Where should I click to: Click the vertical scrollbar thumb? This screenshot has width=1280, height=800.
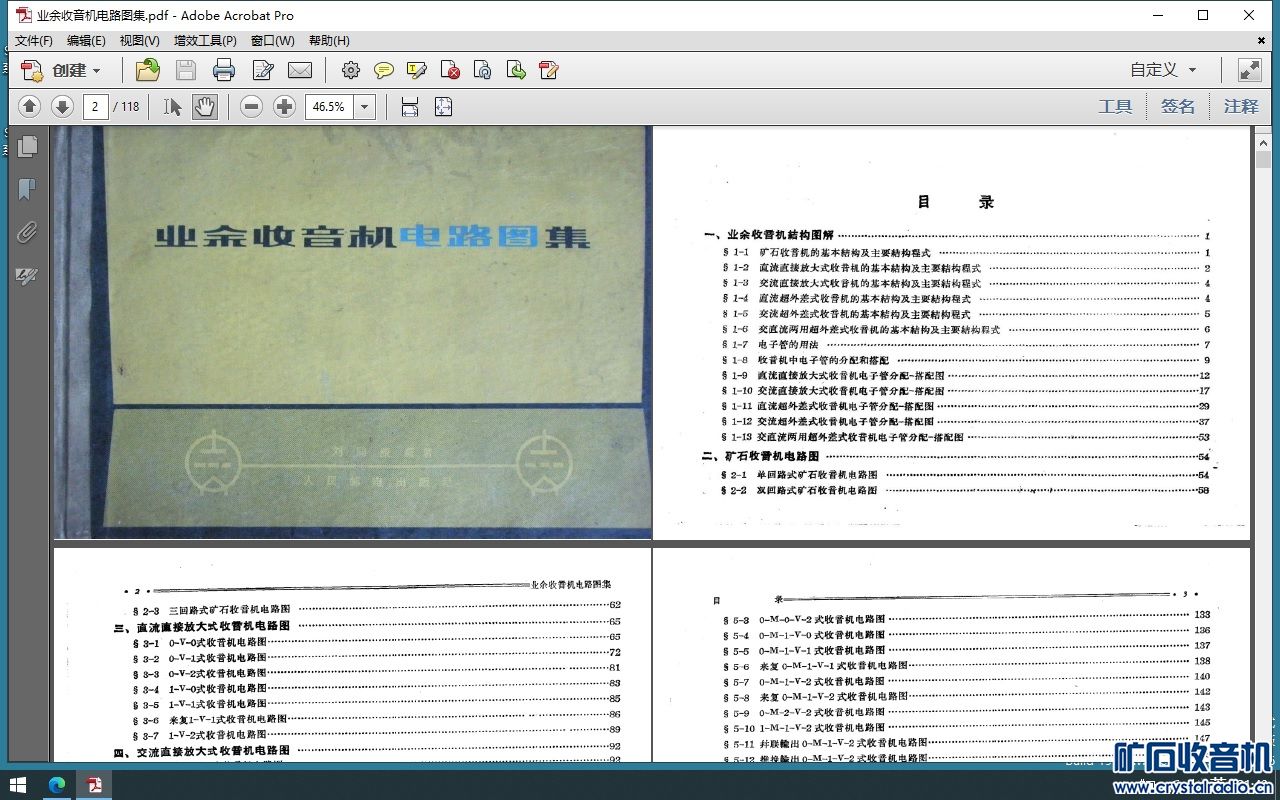click(1262, 159)
